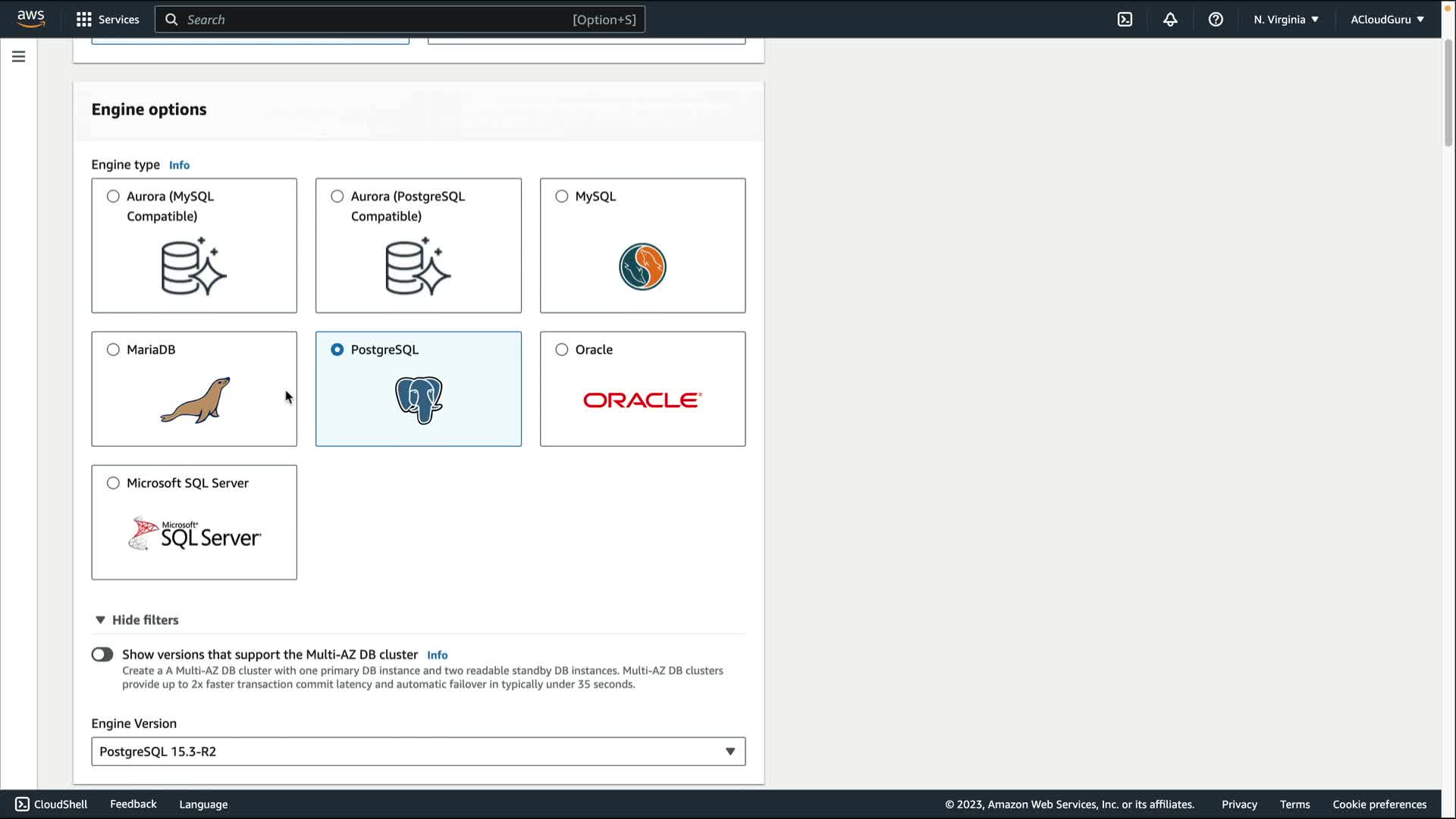Collapse the Hide filters section
This screenshot has width=1456, height=819.
136,620
